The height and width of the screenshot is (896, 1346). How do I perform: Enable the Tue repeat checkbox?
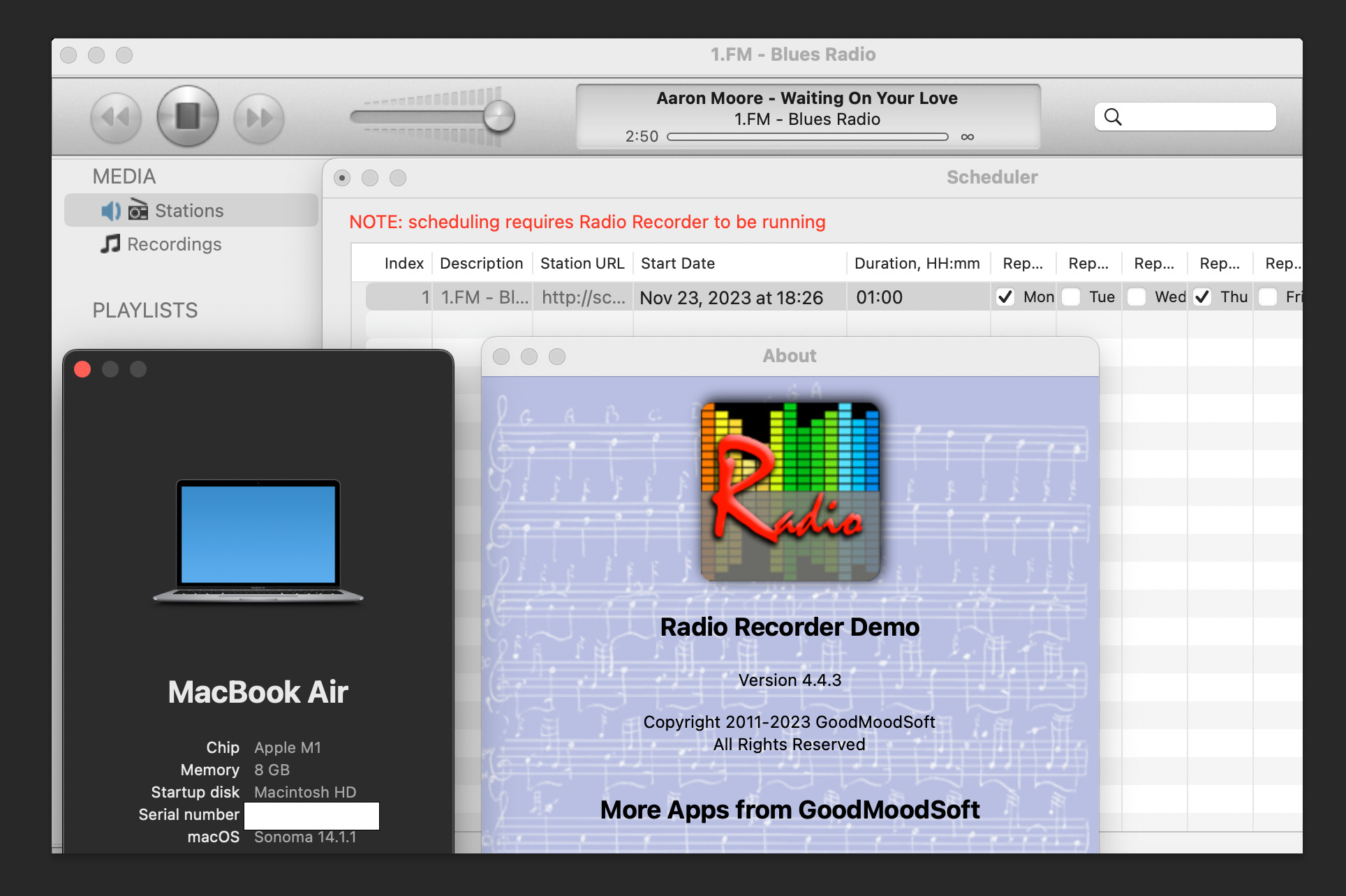(1071, 297)
